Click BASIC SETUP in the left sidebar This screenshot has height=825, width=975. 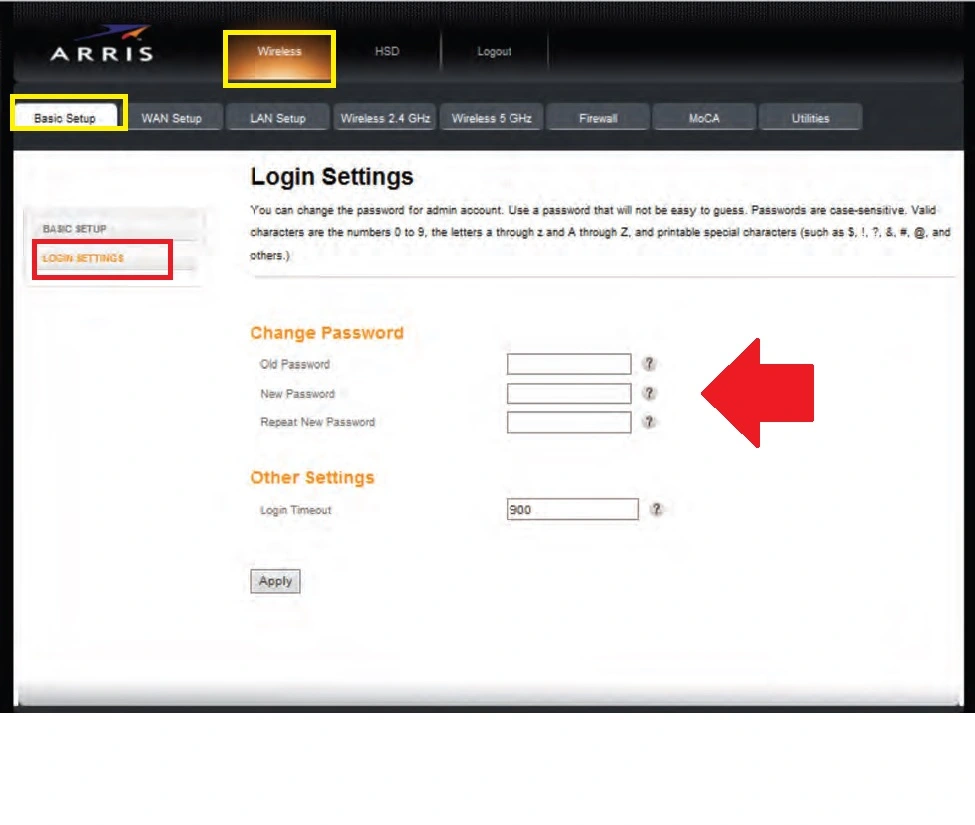tap(75, 229)
